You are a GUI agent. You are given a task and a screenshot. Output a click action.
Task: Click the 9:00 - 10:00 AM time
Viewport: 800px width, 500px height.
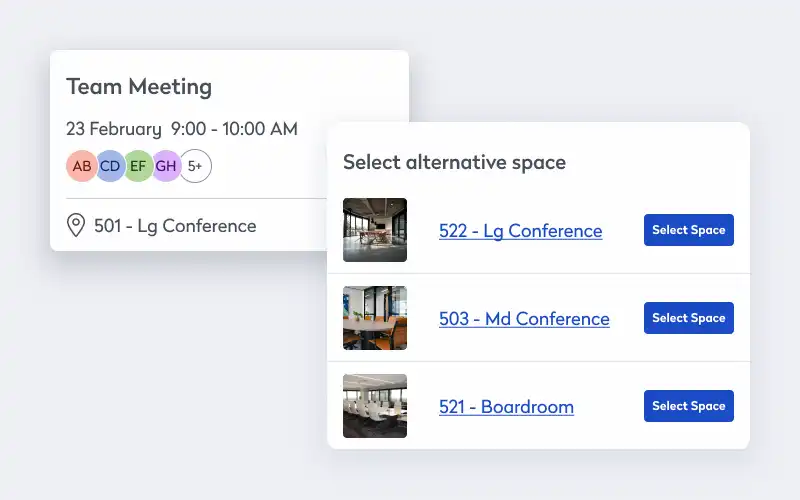pyautogui.click(x=234, y=129)
